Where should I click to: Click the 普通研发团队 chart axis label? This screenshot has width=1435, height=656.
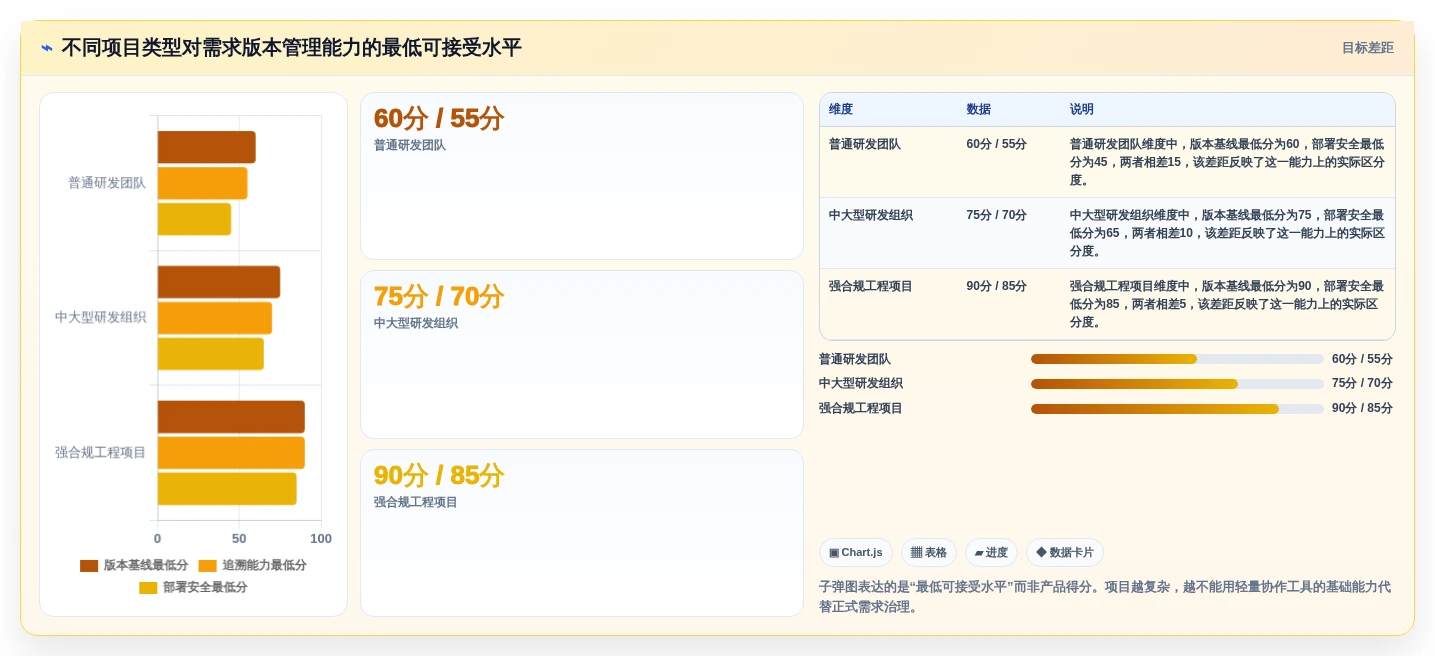pos(107,183)
